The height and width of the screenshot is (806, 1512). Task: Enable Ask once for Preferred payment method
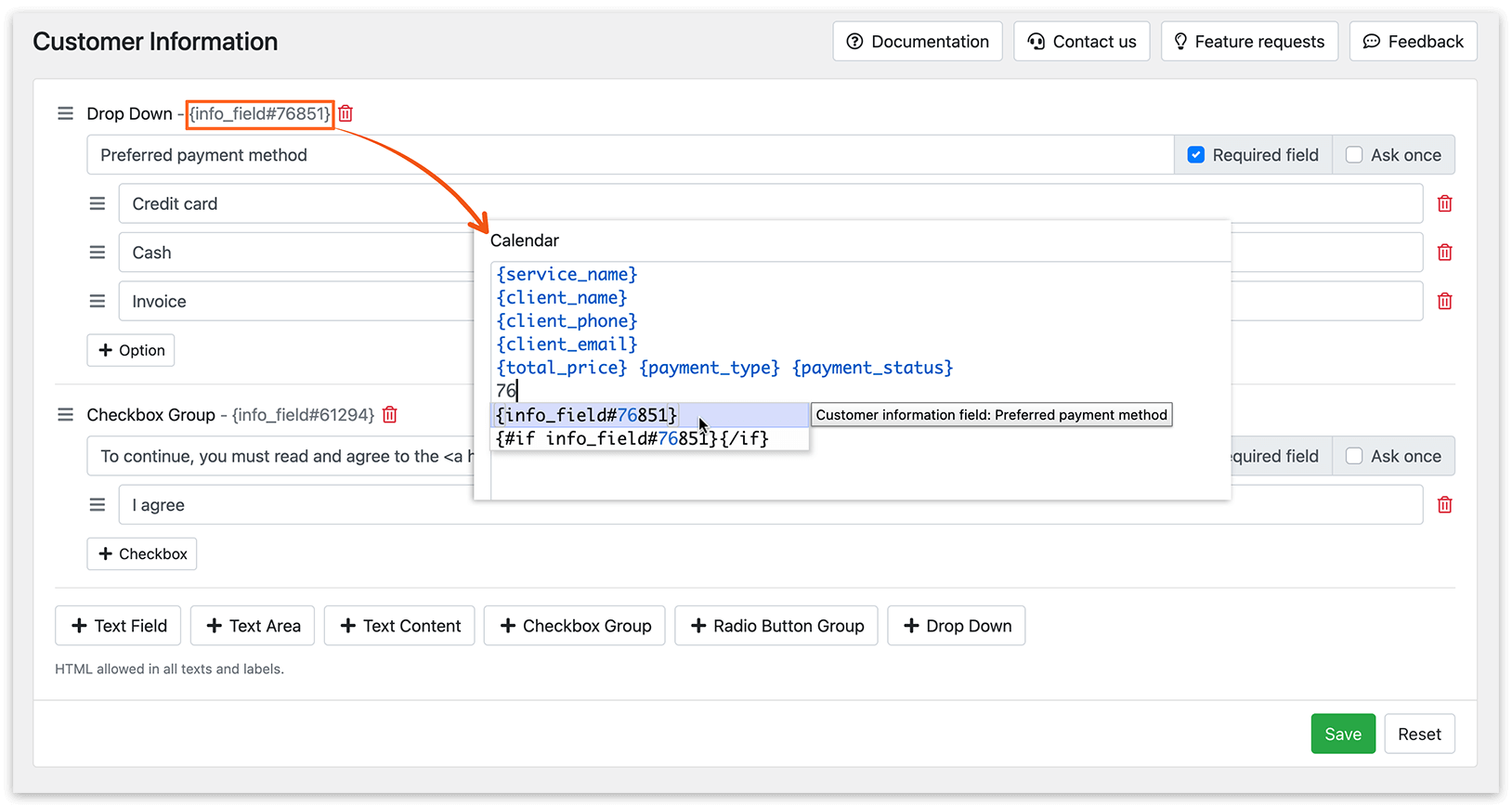pos(1354,155)
